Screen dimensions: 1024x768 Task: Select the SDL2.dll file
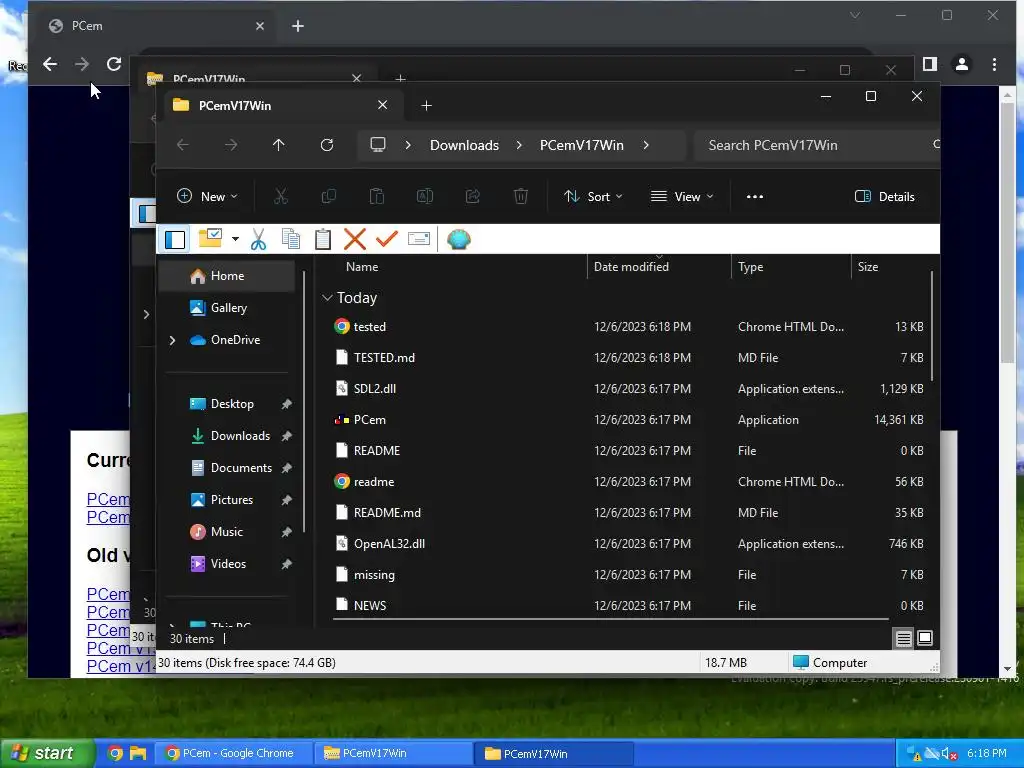click(x=630, y=389)
